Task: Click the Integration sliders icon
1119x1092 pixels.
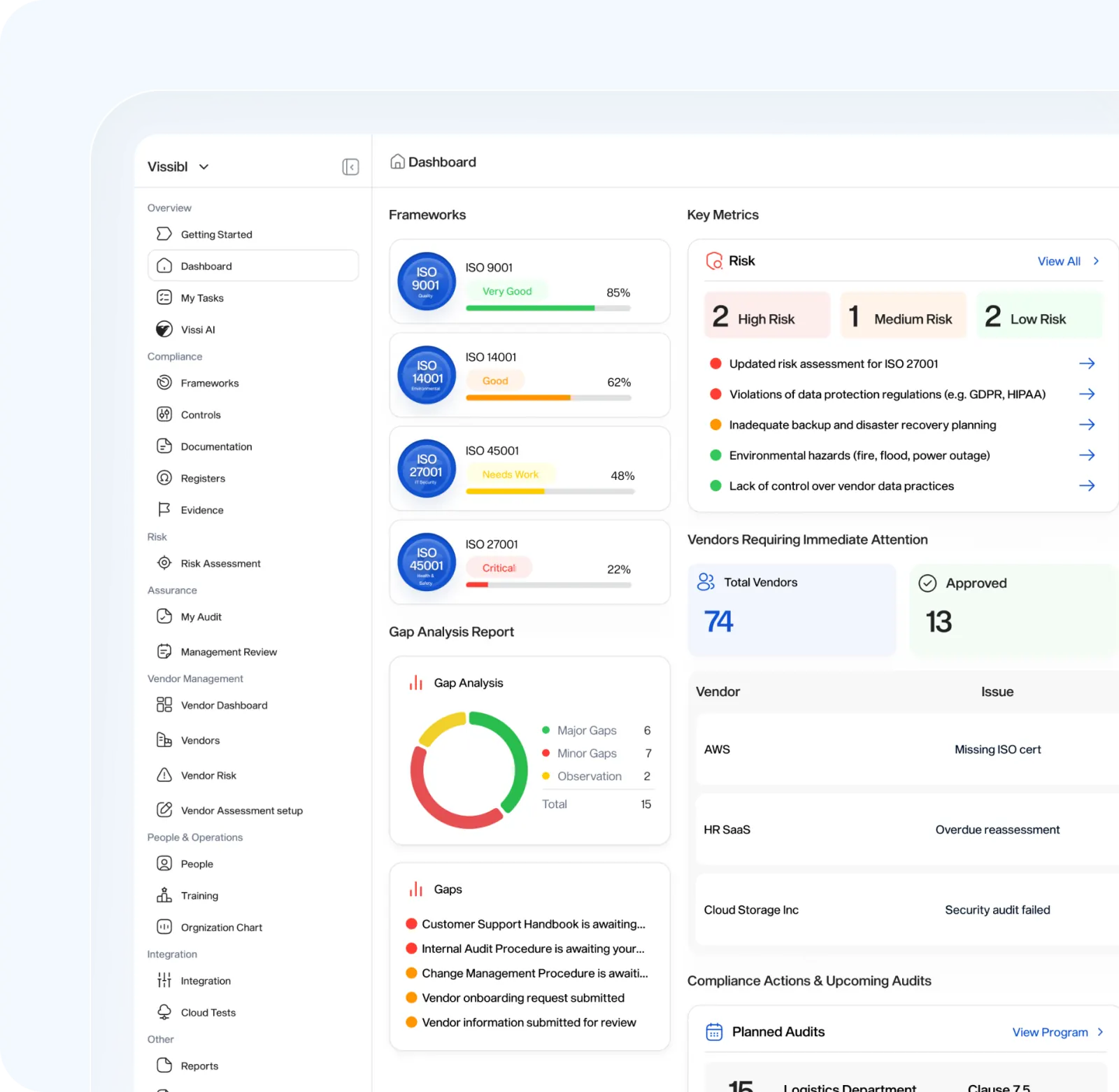Action: pos(164,980)
